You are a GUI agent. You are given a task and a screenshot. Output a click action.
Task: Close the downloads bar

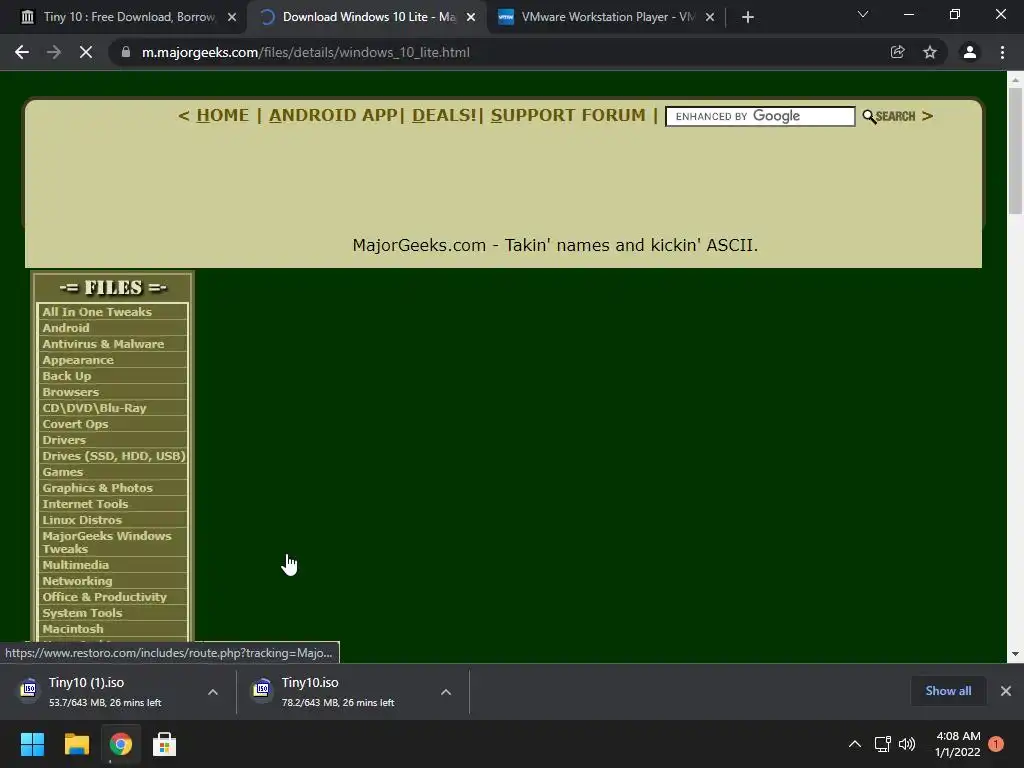[1006, 691]
